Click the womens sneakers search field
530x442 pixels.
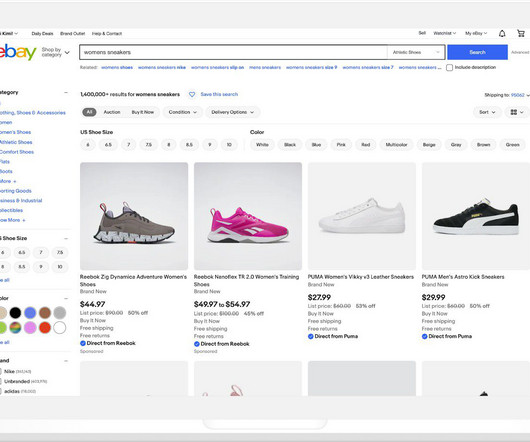tap(233, 52)
